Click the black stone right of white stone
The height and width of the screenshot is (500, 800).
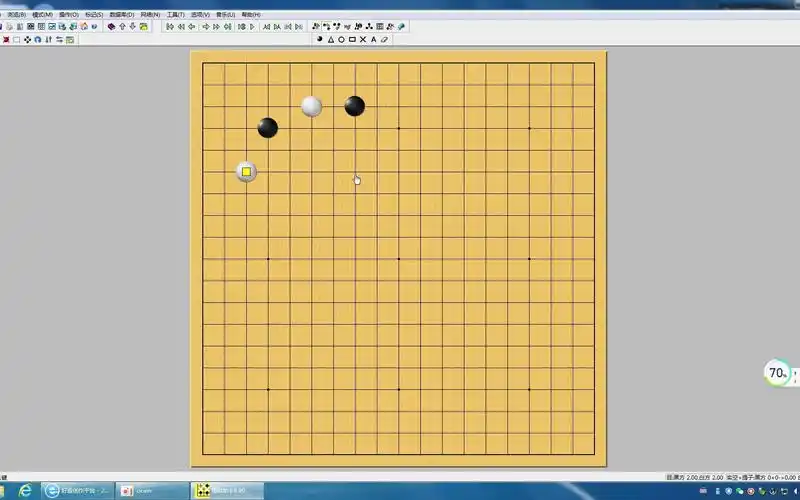pos(355,106)
